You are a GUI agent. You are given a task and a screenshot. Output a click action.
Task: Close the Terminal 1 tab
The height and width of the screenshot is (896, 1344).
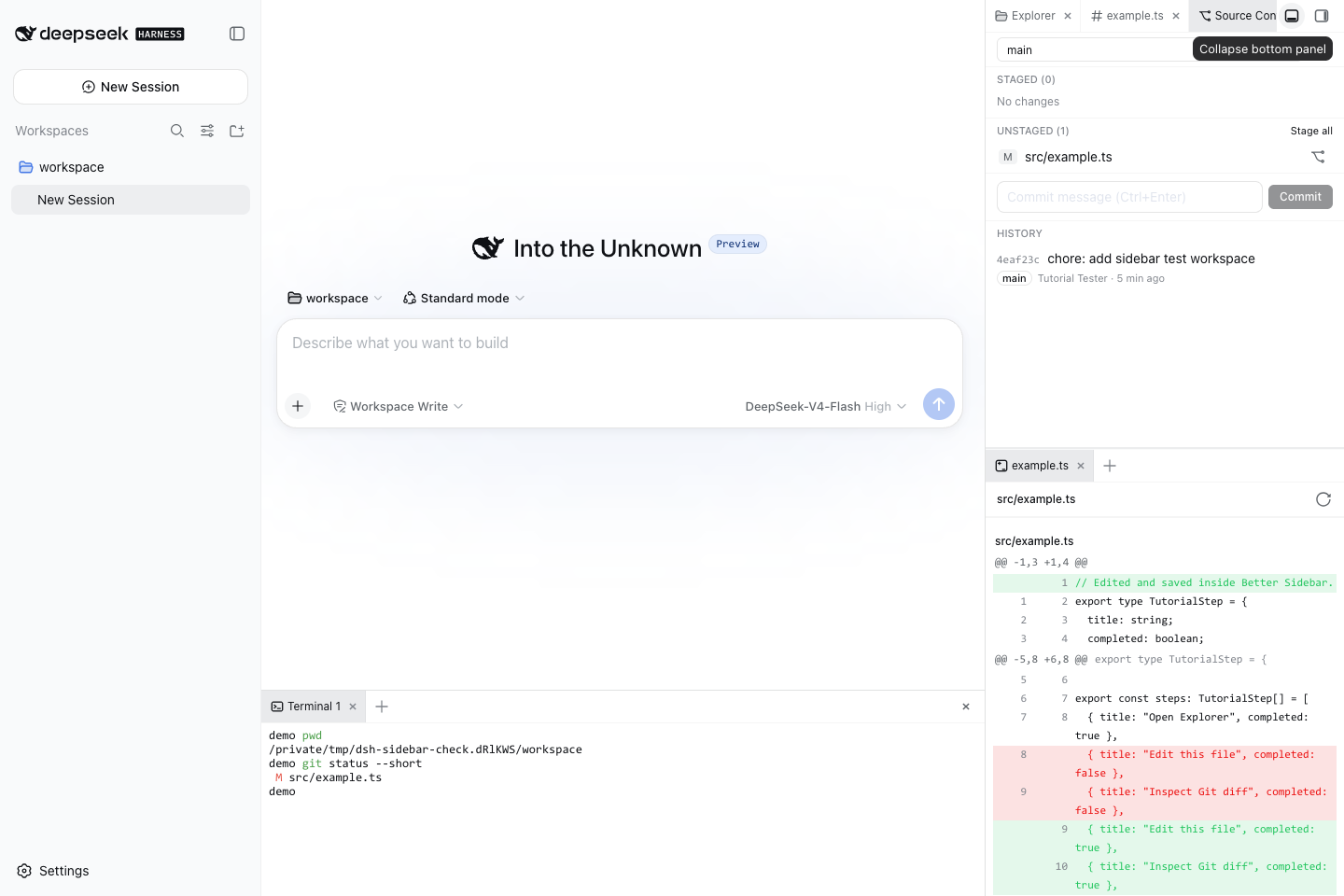[353, 707]
